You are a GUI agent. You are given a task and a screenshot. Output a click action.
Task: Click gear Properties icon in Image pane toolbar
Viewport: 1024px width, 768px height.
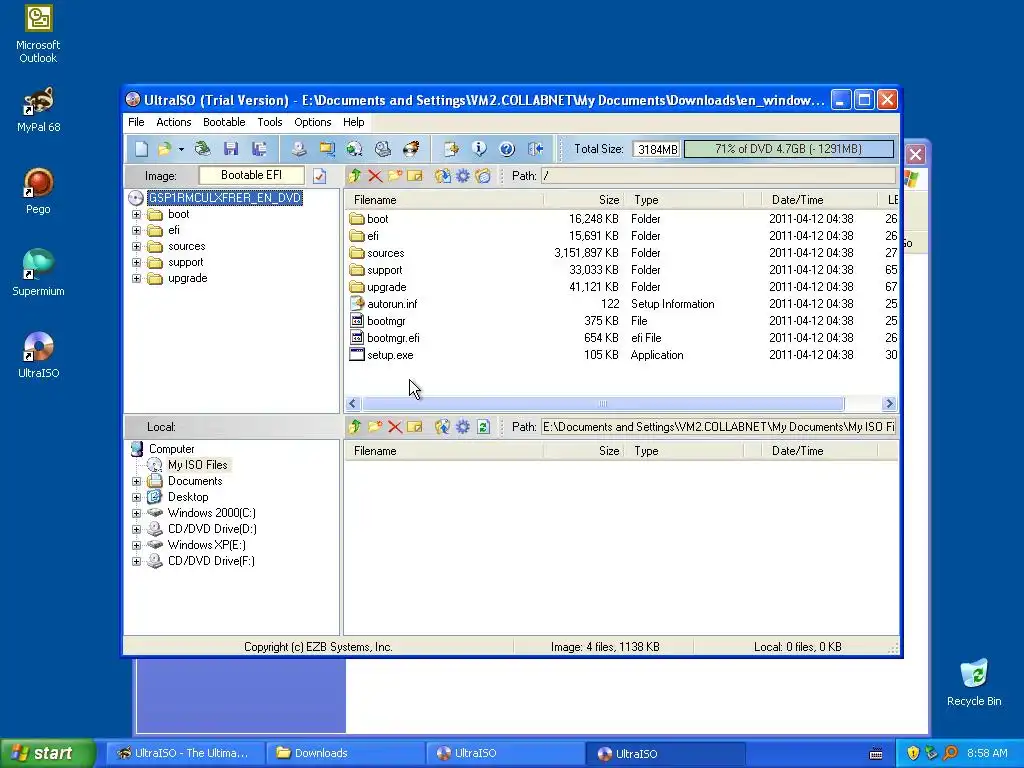pyautogui.click(x=462, y=176)
